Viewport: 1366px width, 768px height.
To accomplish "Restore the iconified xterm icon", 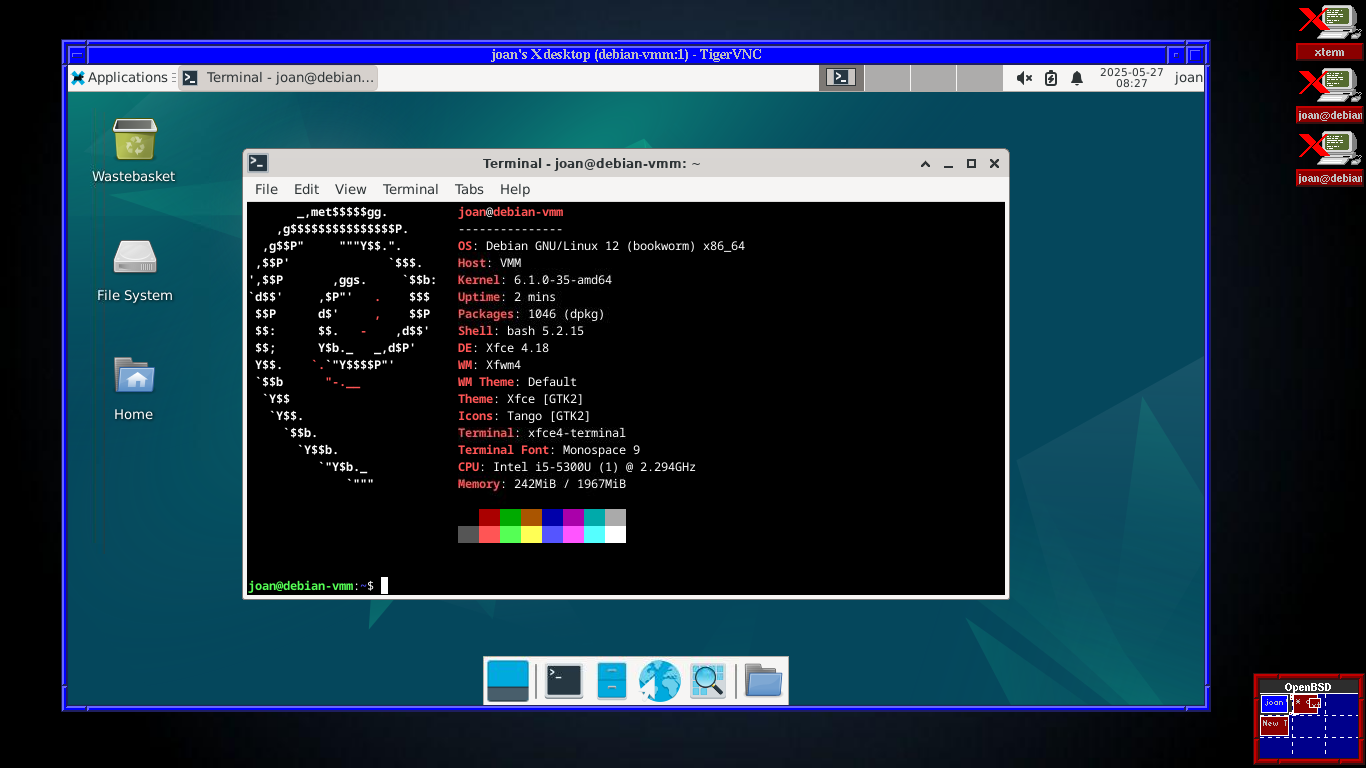I will tap(1330, 31).
